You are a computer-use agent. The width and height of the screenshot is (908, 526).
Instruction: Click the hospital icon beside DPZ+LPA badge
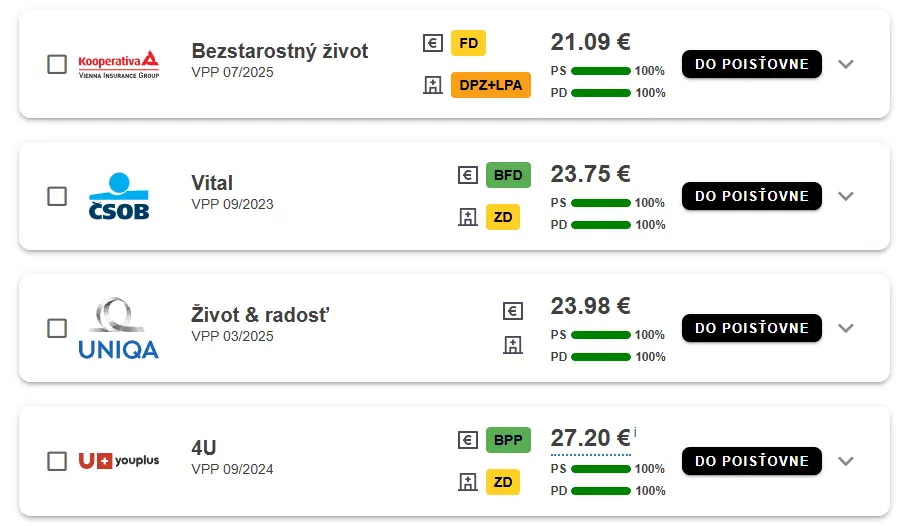pos(433,85)
